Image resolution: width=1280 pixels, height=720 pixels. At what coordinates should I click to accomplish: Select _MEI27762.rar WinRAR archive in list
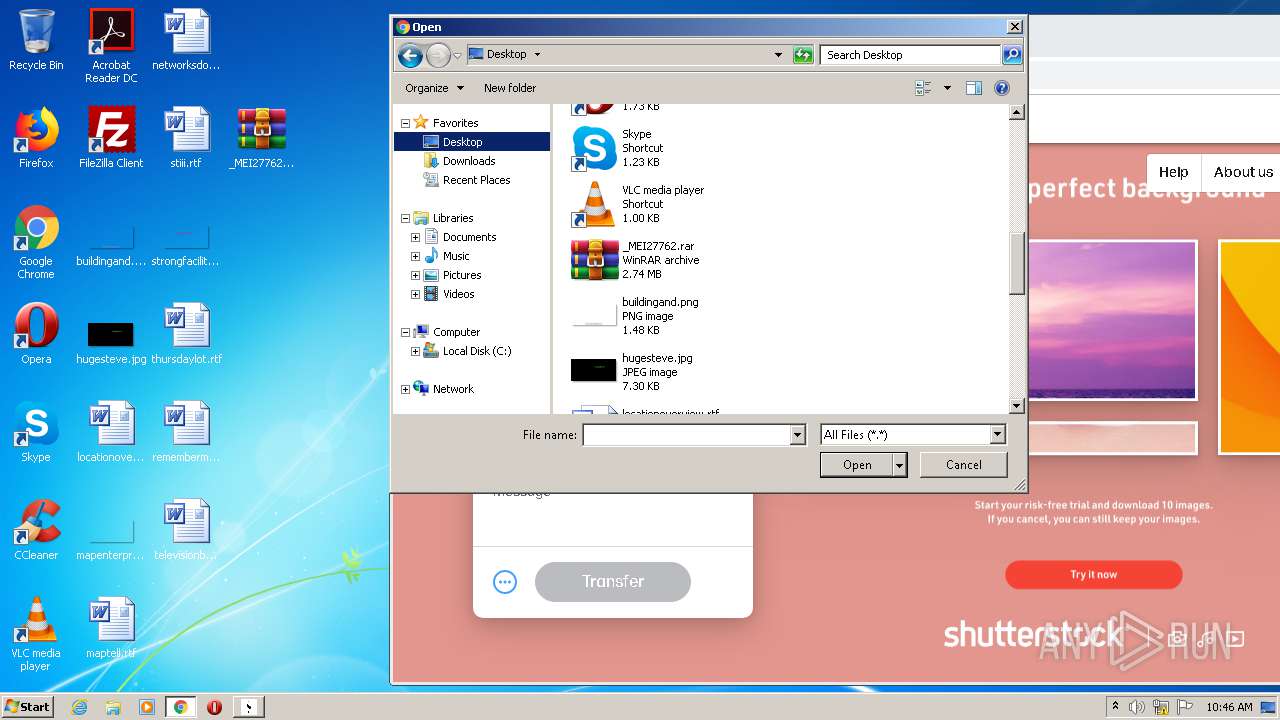click(635, 260)
